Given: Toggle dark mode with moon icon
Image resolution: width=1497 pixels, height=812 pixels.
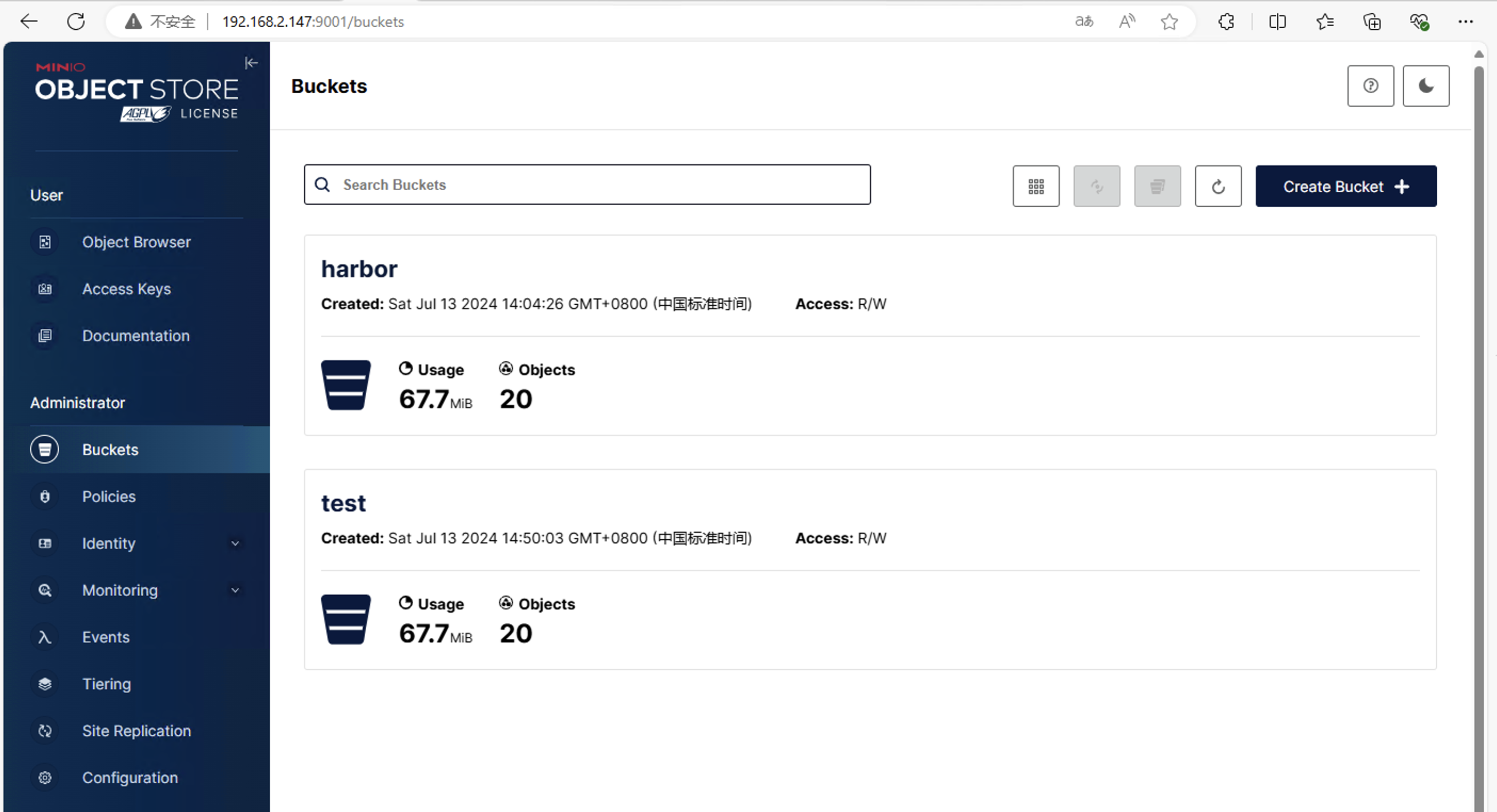Looking at the screenshot, I should 1426,86.
